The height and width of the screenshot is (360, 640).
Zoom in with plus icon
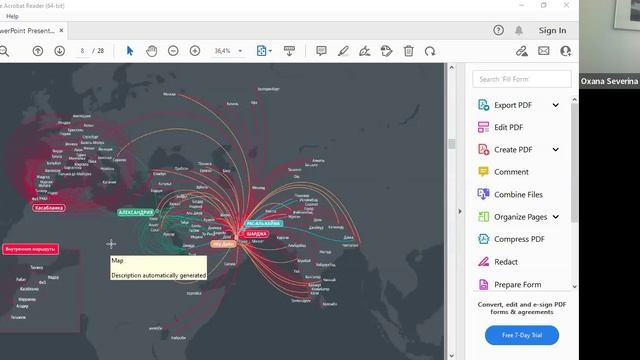click(195, 51)
